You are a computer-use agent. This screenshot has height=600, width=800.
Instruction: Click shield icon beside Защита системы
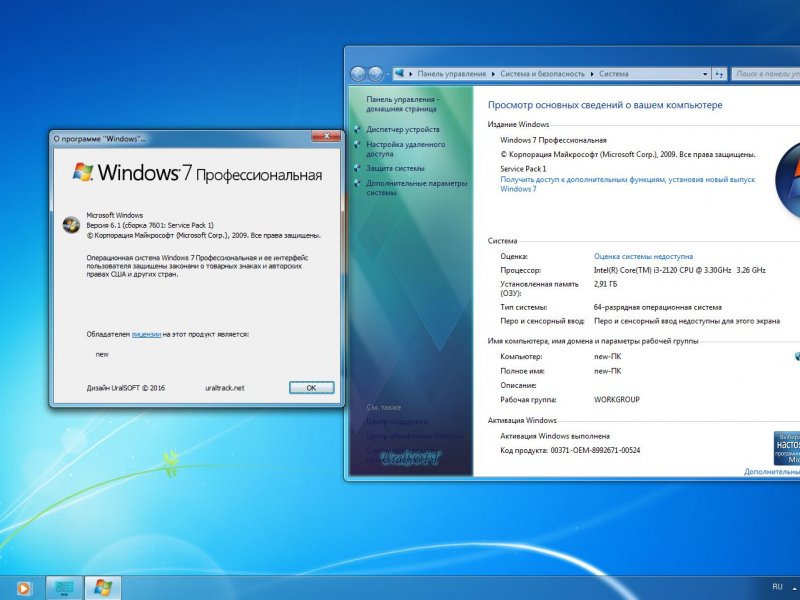357,168
